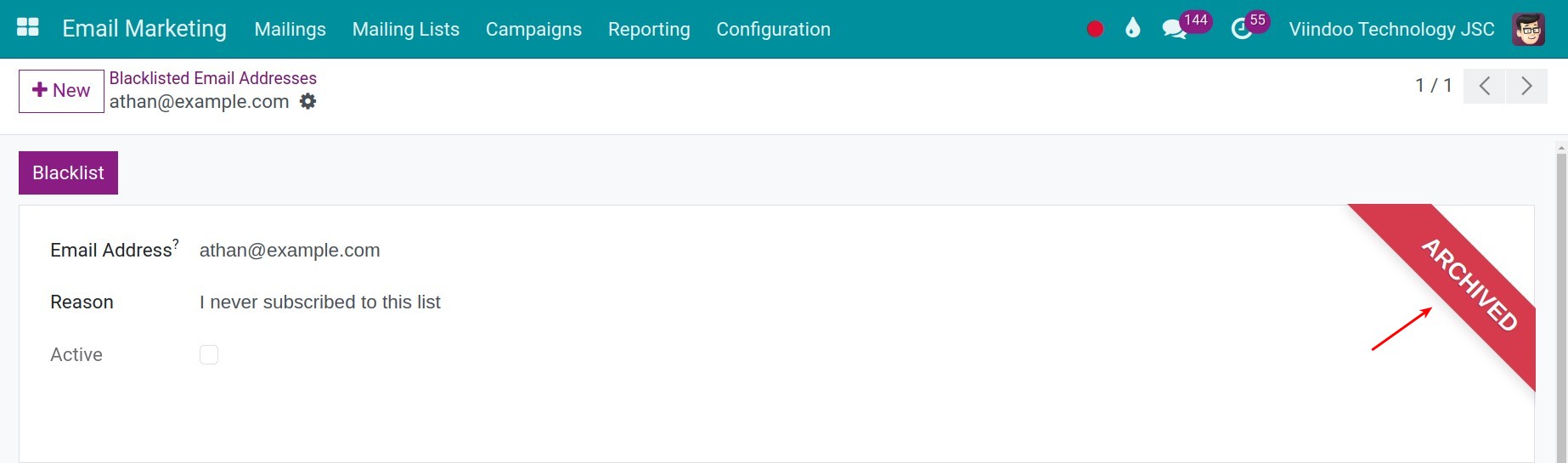The width and height of the screenshot is (1568, 463).
Task: Open conversations icon with 144 badge
Action: pyautogui.click(x=1185, y=26)
